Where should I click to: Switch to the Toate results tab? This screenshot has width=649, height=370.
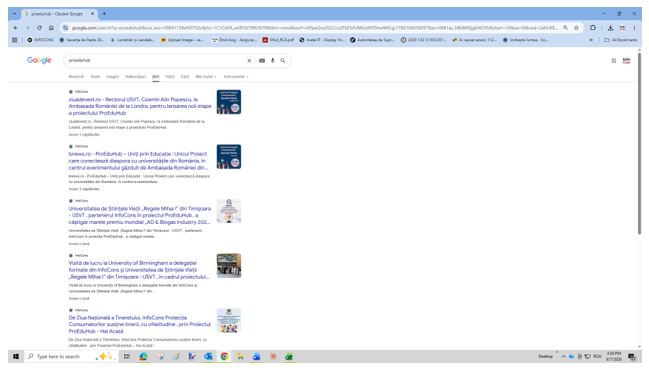tap(95, 77)
